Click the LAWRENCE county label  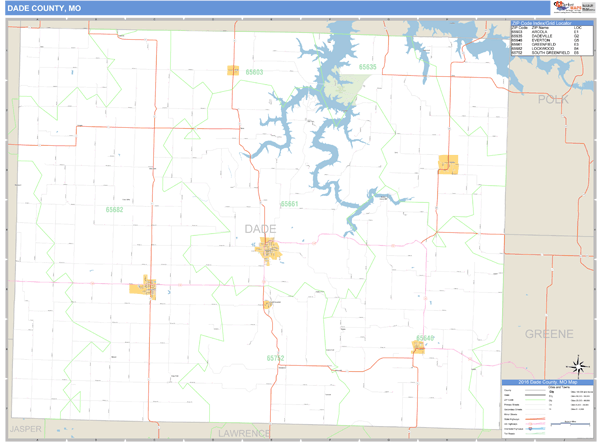click(244, 433)
